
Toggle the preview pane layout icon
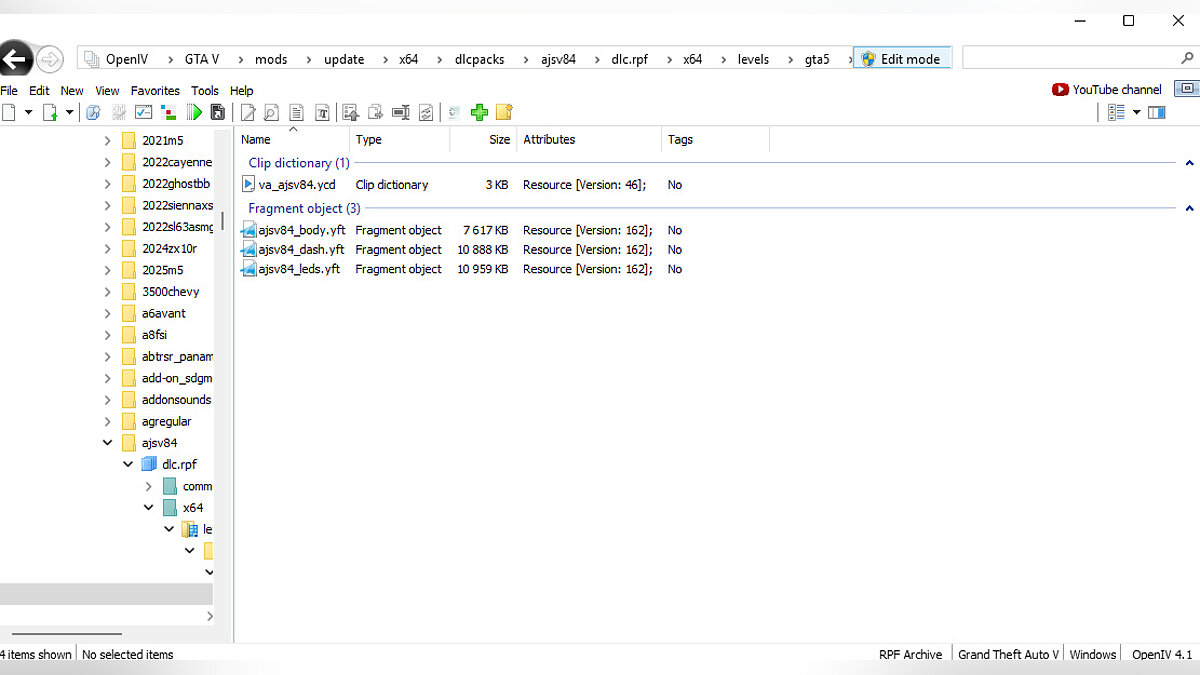(1157, 112)
